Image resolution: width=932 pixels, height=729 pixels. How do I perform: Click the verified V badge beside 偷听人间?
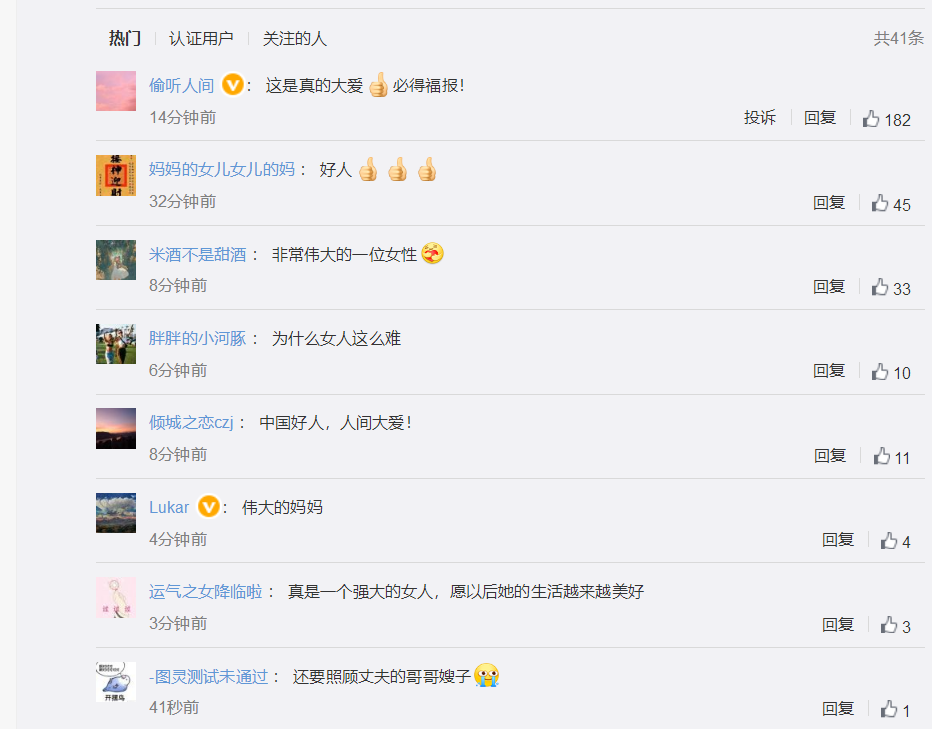[233, 84]
